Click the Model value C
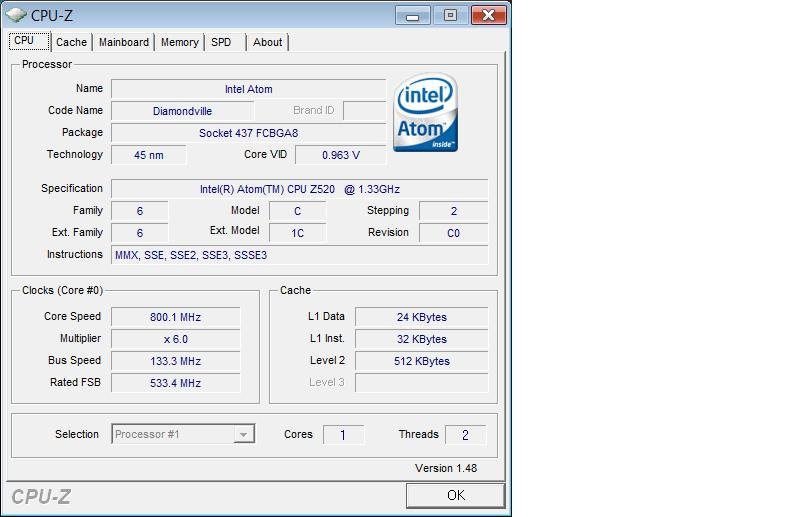The height and width of the screenshot is (517, 800). (x=297, y=211)
